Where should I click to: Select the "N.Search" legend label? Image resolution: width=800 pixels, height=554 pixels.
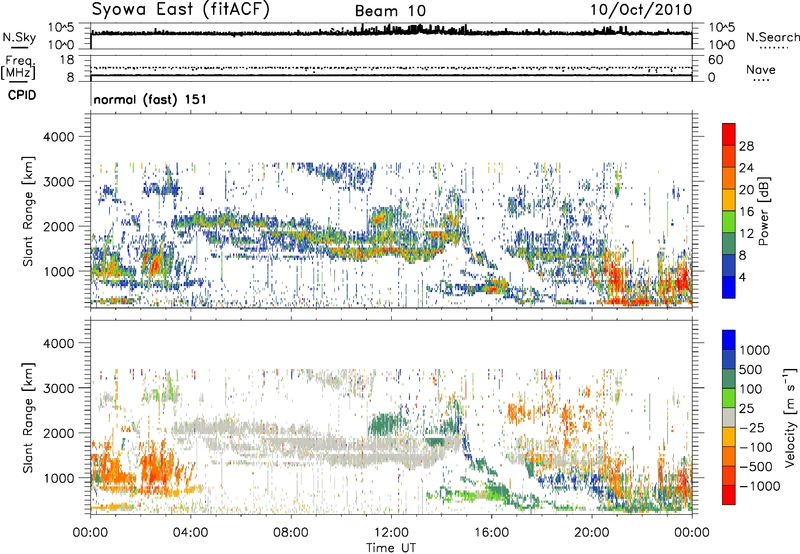(x=772, y=37)
